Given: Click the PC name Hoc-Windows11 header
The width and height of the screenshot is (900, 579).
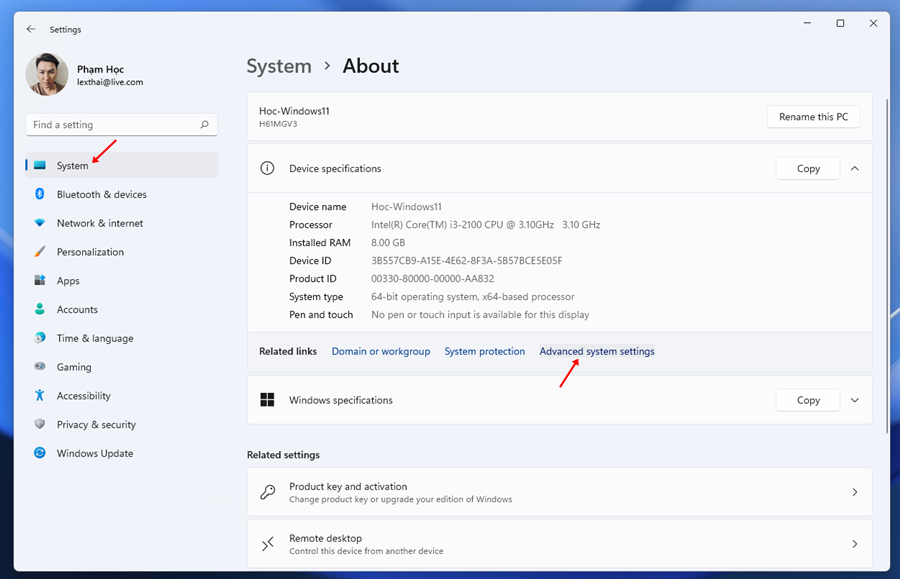Looking at the screenshot, I should pos(294,111).
